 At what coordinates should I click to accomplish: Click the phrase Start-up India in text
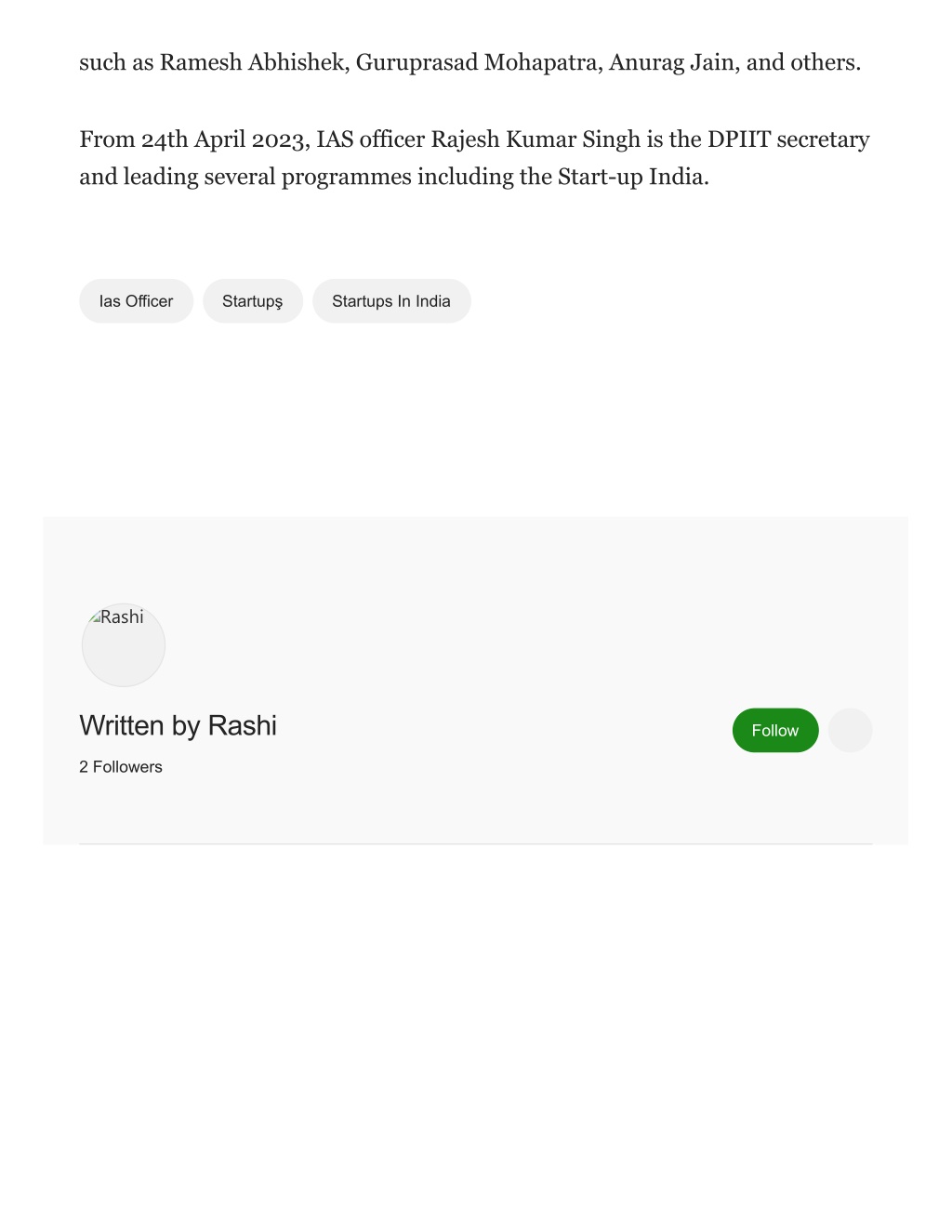[x=630, y=177]
